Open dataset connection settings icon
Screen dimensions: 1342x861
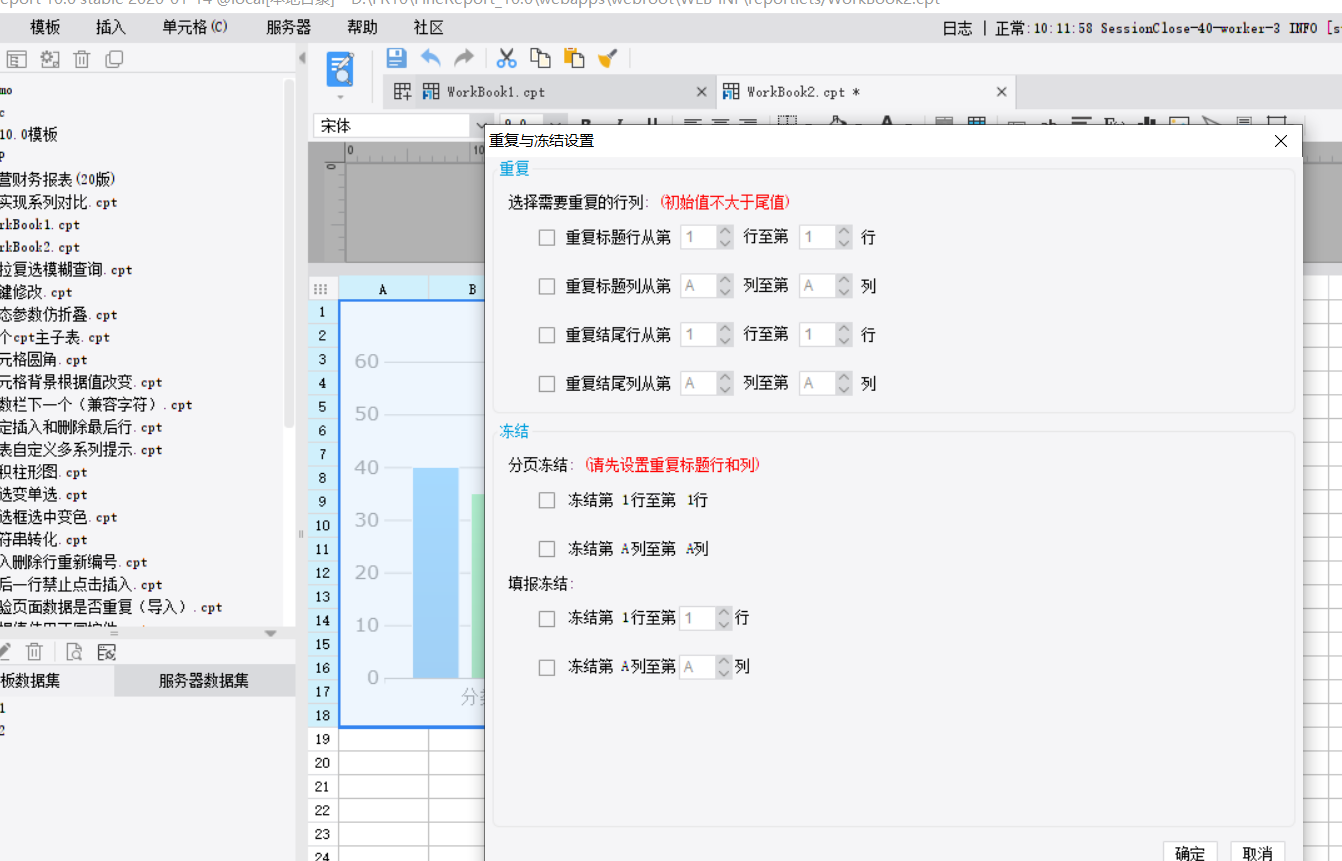[107, 652]
